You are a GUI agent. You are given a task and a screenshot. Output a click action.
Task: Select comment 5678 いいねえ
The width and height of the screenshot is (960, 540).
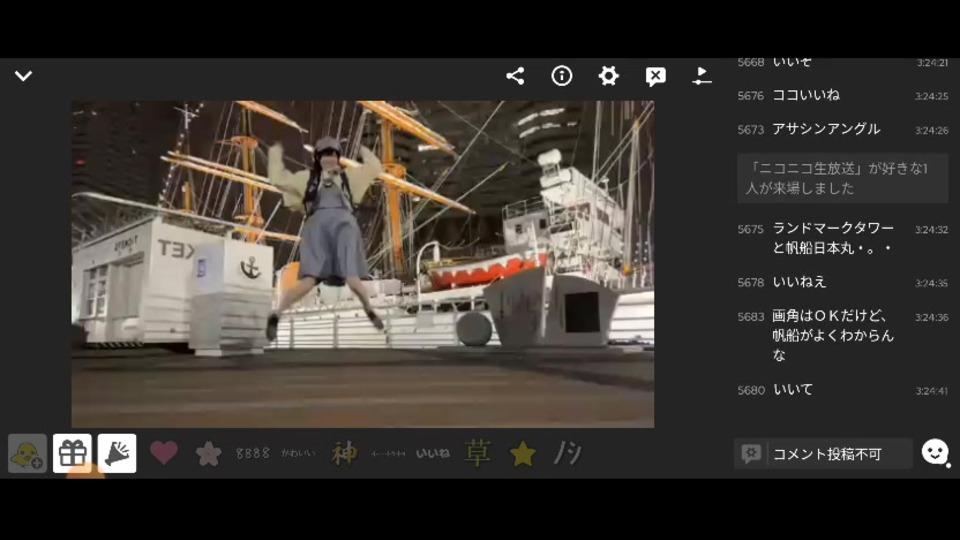pos(842,282)
